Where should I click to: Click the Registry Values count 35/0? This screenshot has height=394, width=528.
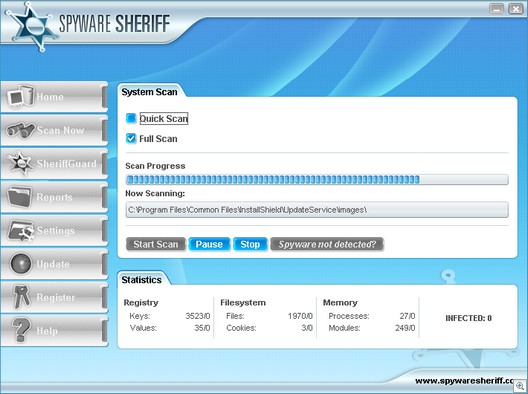202,328
